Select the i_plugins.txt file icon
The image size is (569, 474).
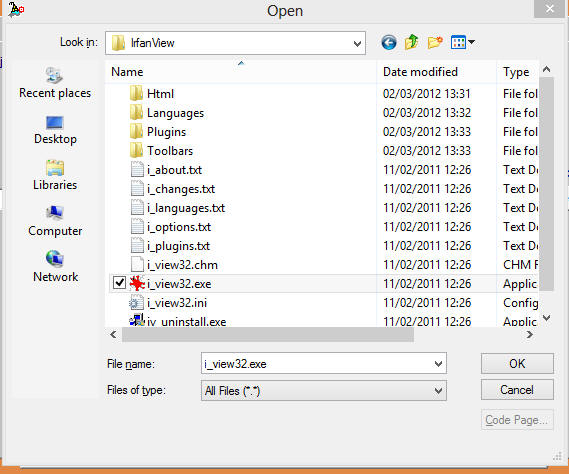pyautogui.click(x=137, y=245)
